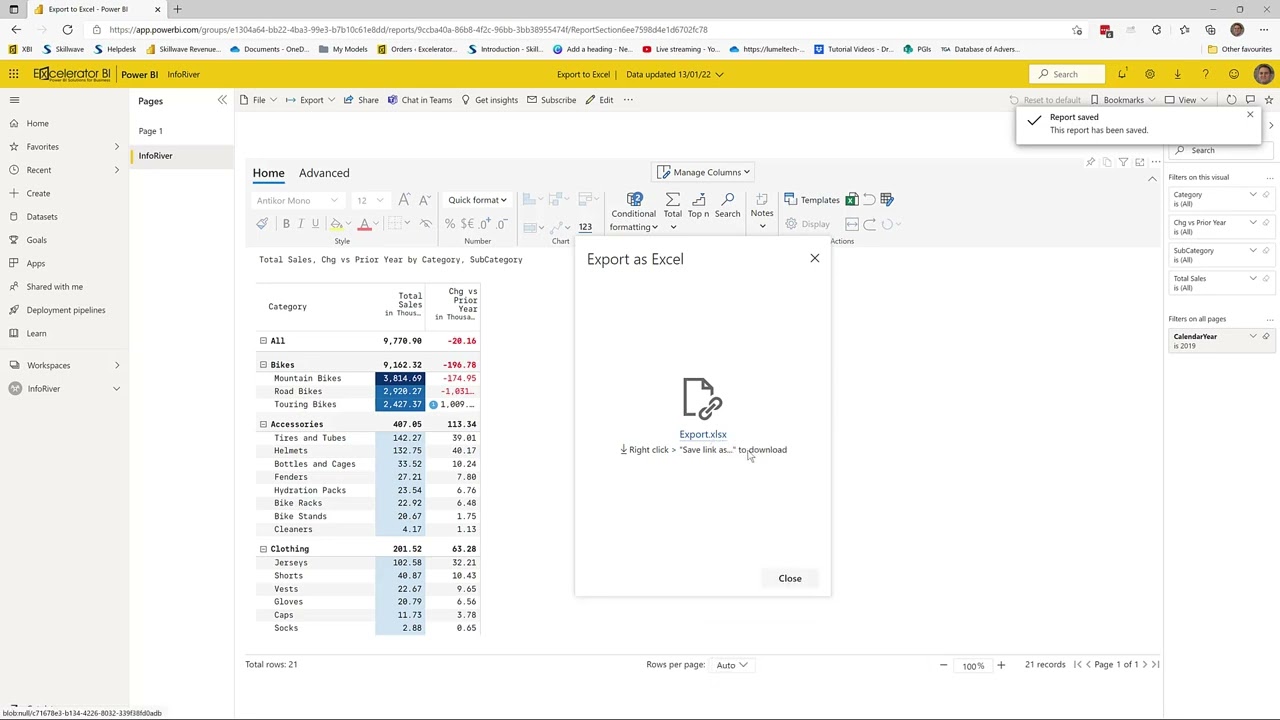
Task: Open the View dropdown
Action: click(1186, 100)
